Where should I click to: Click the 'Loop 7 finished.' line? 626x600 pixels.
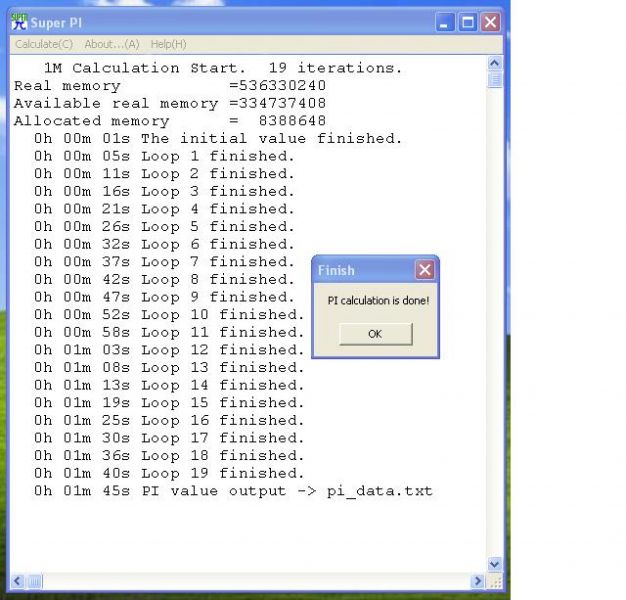164,261
